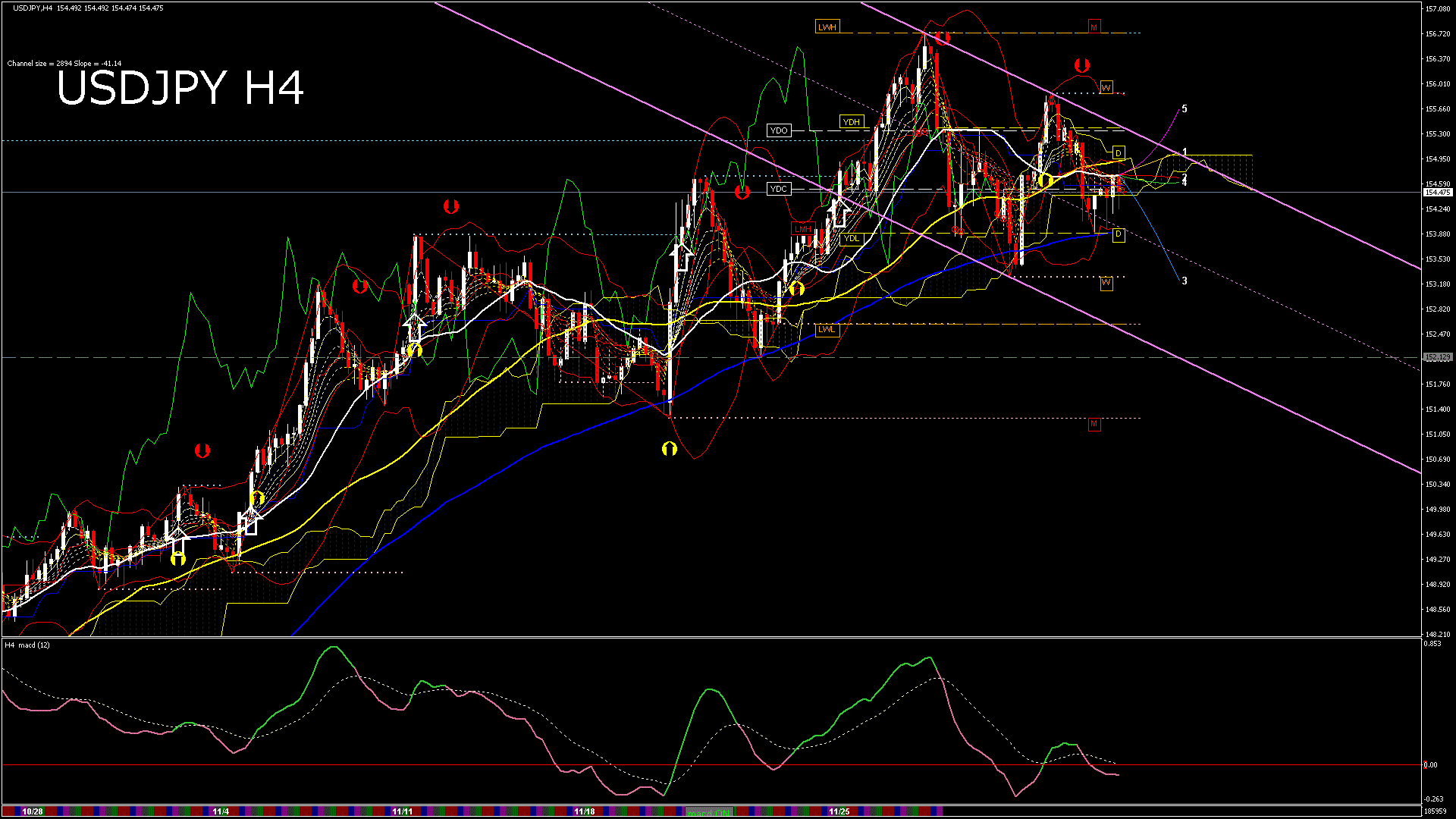Image resolution: width=1456 pixels, height=819 pixels.
Task: Select the orange W label at upper dotted line
Action: [1106, 88]
